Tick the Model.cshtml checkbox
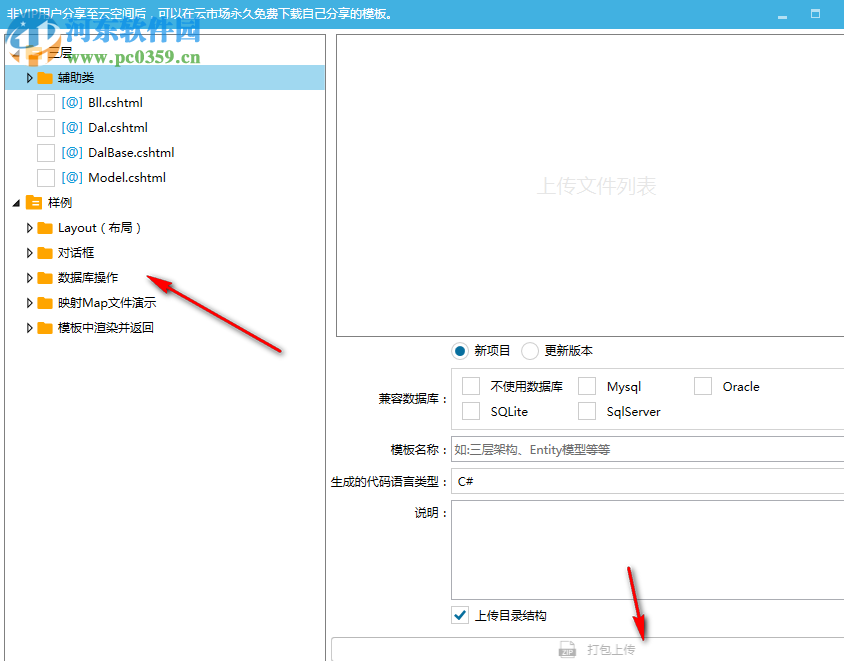Viewport: 844px width, 661px height. tap(46, 178)
